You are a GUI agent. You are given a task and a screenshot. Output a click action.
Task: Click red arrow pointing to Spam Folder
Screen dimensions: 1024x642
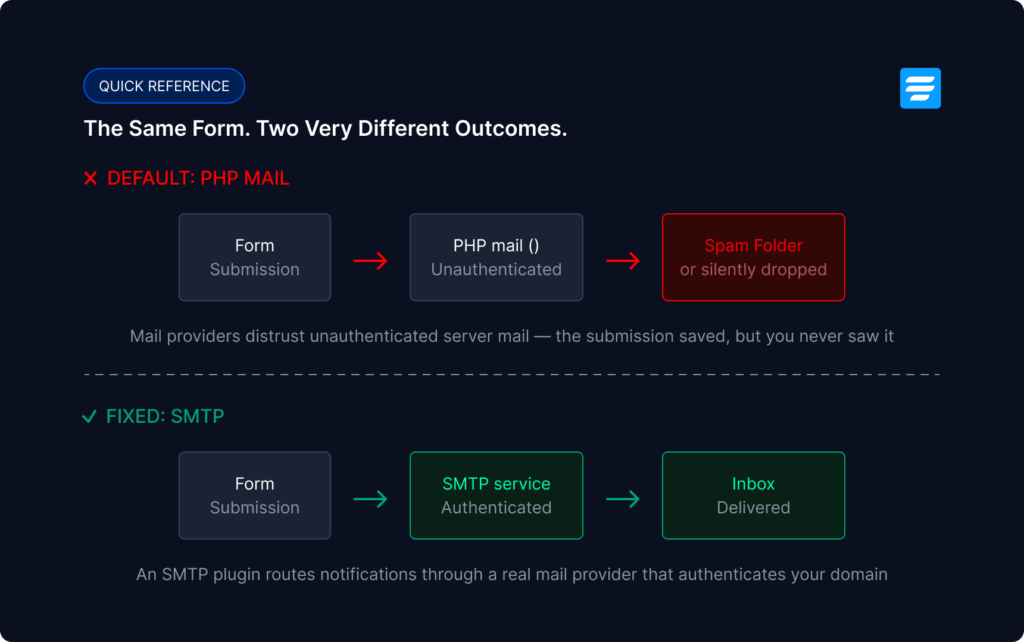click(622, 261)
